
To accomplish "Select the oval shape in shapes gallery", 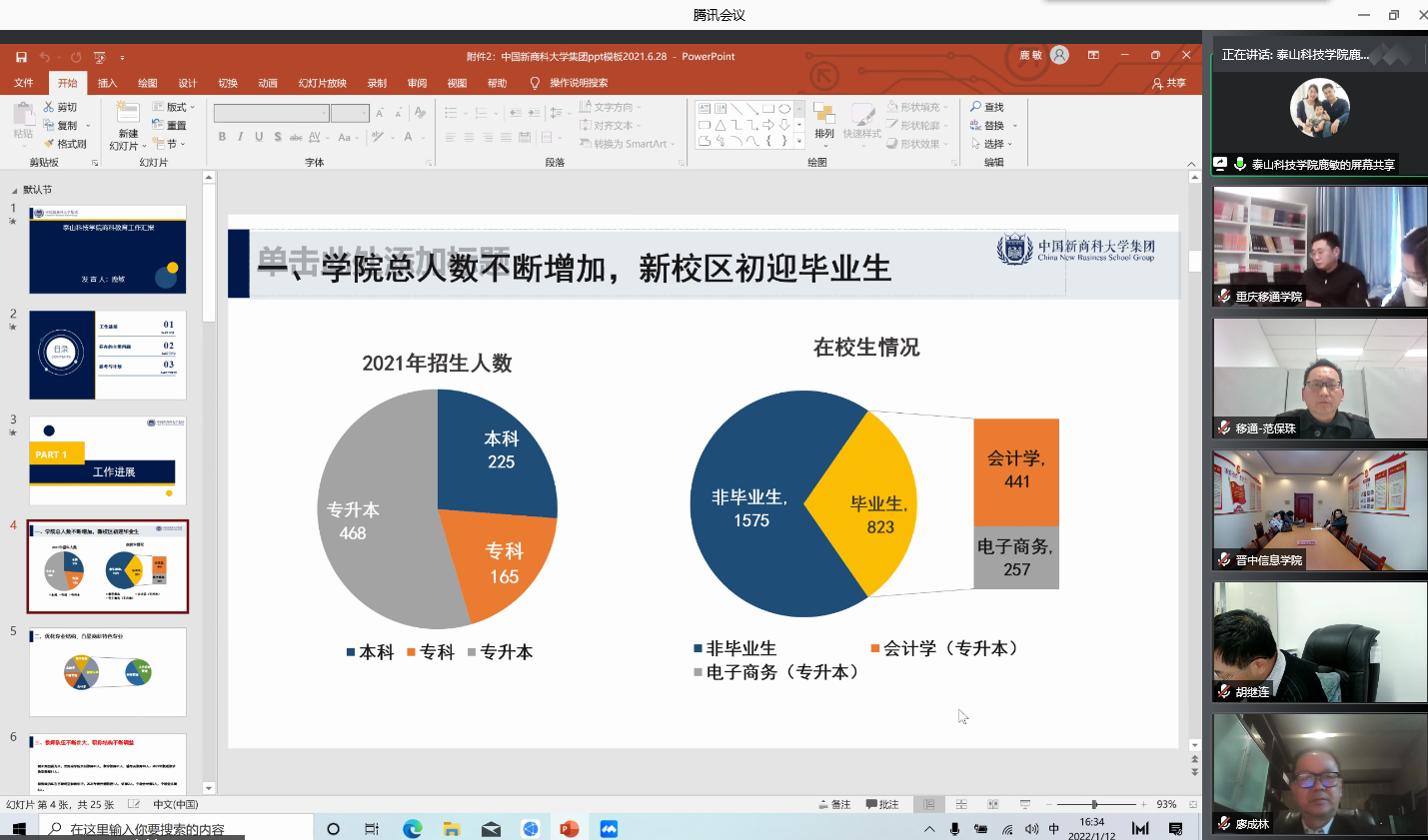I will 784,108.
